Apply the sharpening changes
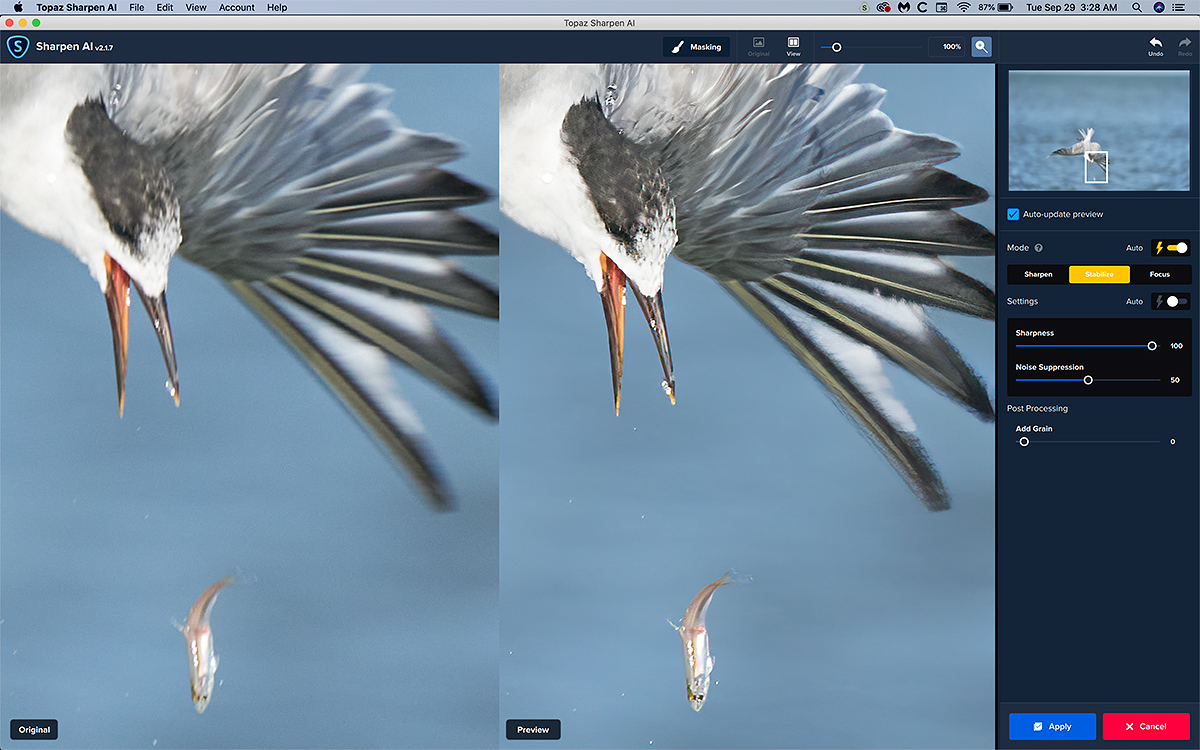 [1052, 726]
